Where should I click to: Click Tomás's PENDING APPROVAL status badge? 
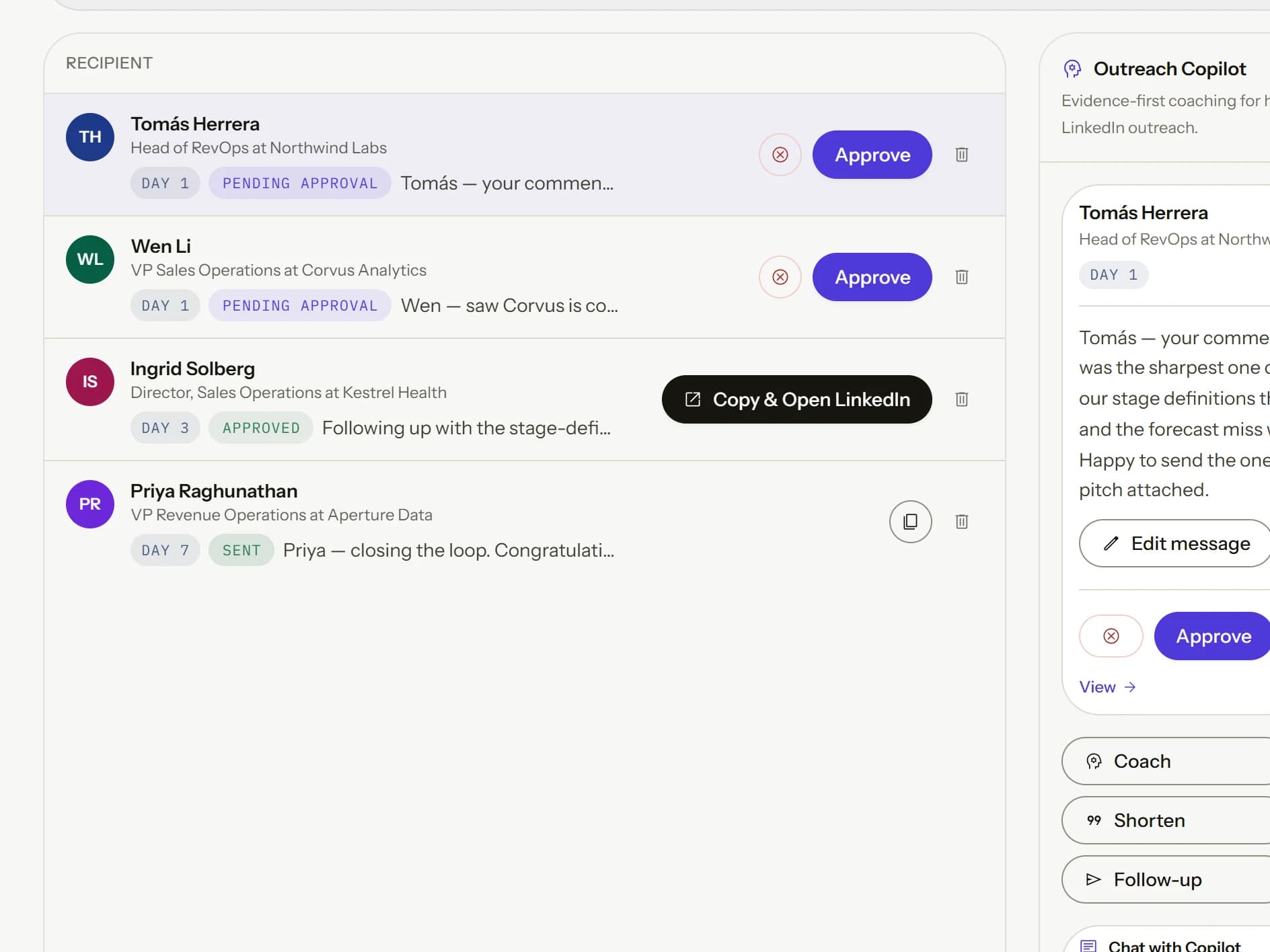coord(300,184)
